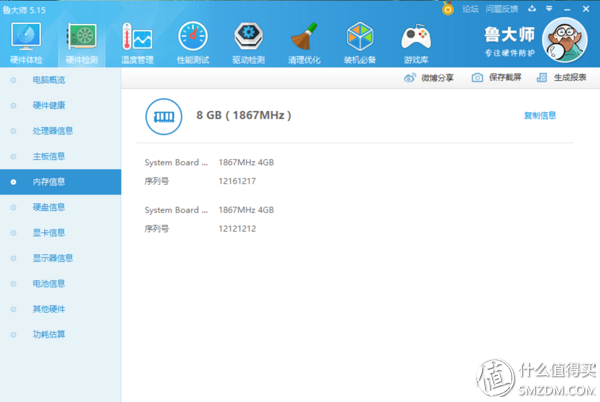600x402 pixels.
Task: Click the 8 GB ( 1867MHz ) heading
Action: (244, 115)
